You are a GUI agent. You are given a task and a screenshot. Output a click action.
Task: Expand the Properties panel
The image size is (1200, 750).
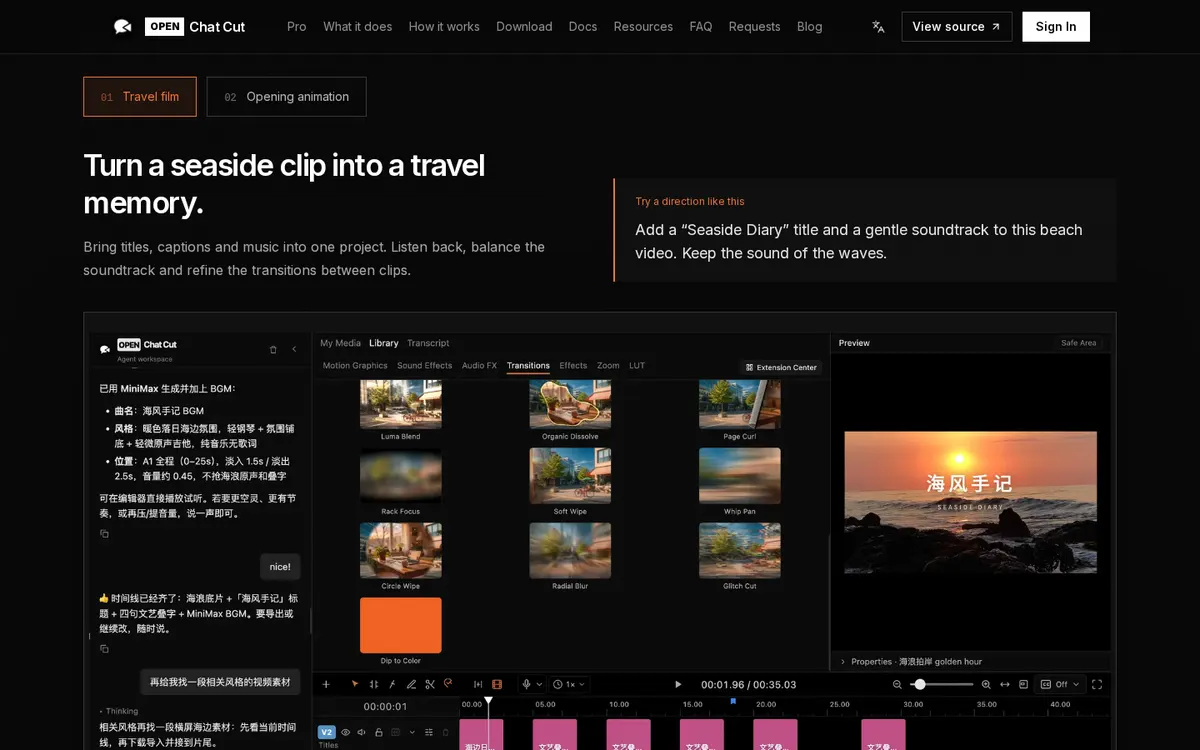point(843,661)
